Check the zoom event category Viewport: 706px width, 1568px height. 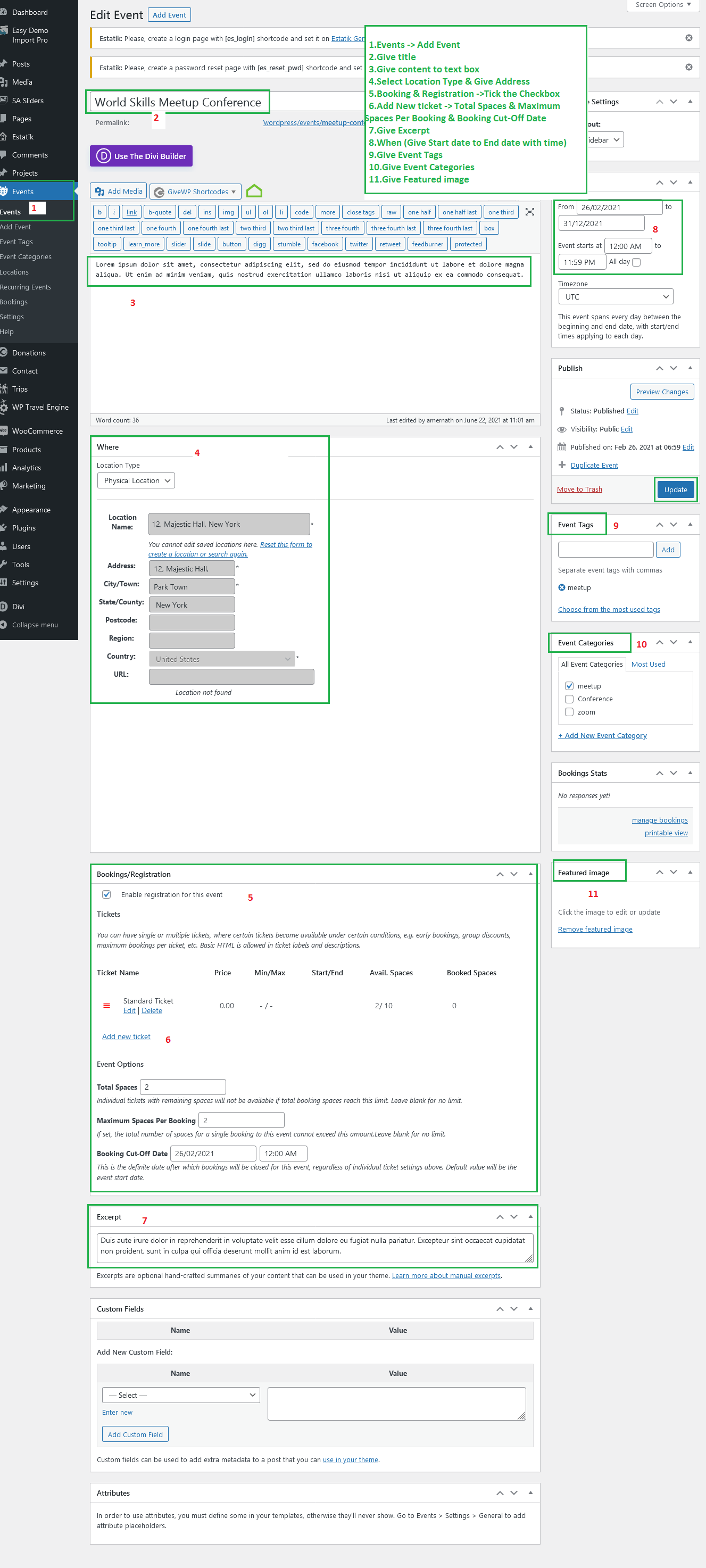coord(569,712)
